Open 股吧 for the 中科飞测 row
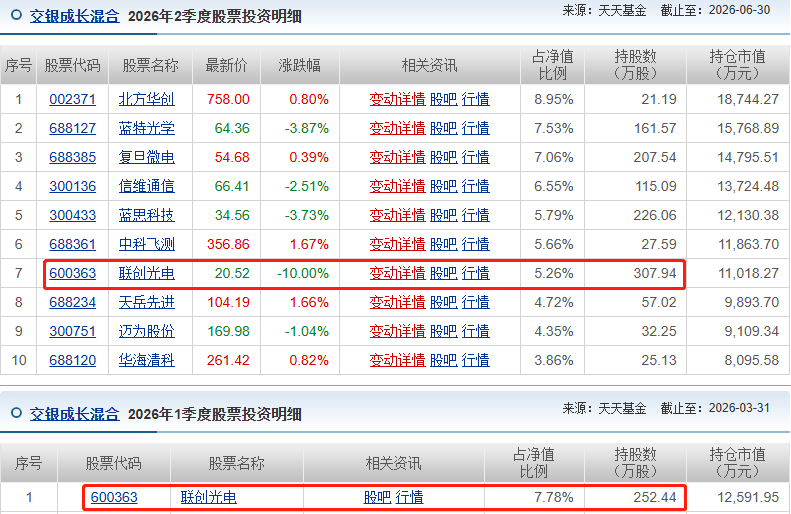791x514 pixels. coord(444,244)
